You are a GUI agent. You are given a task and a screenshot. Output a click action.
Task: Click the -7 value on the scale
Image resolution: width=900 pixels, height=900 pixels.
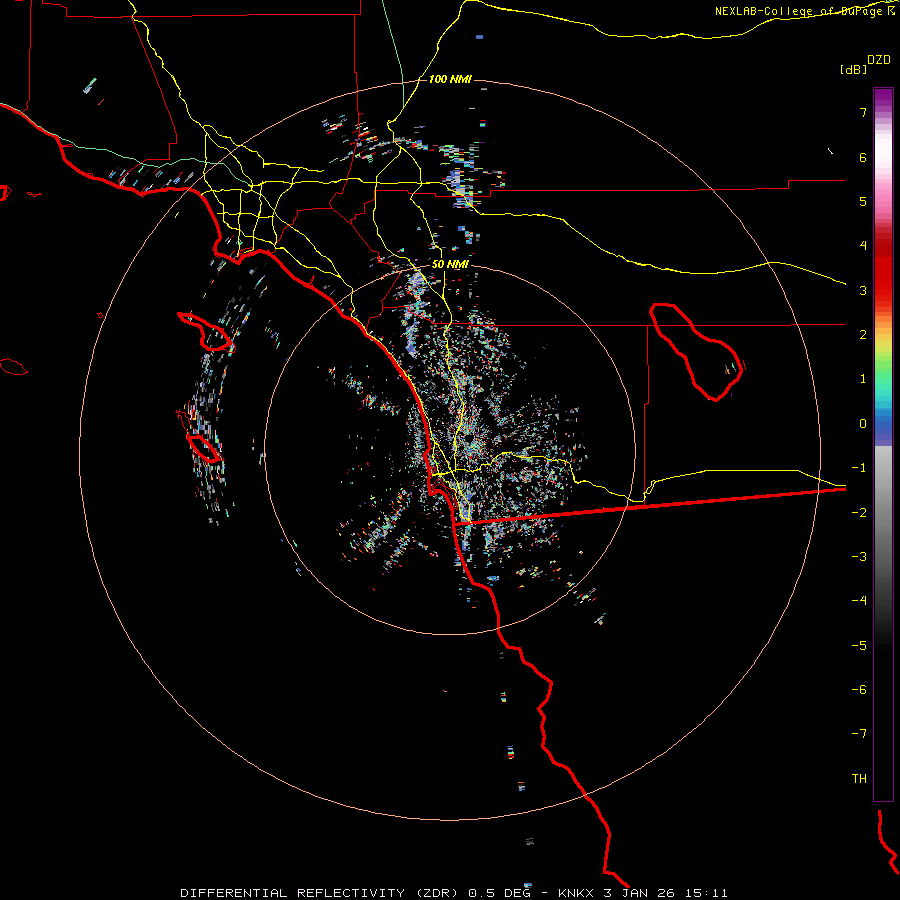pyautogui.click(x=859, y=734)
